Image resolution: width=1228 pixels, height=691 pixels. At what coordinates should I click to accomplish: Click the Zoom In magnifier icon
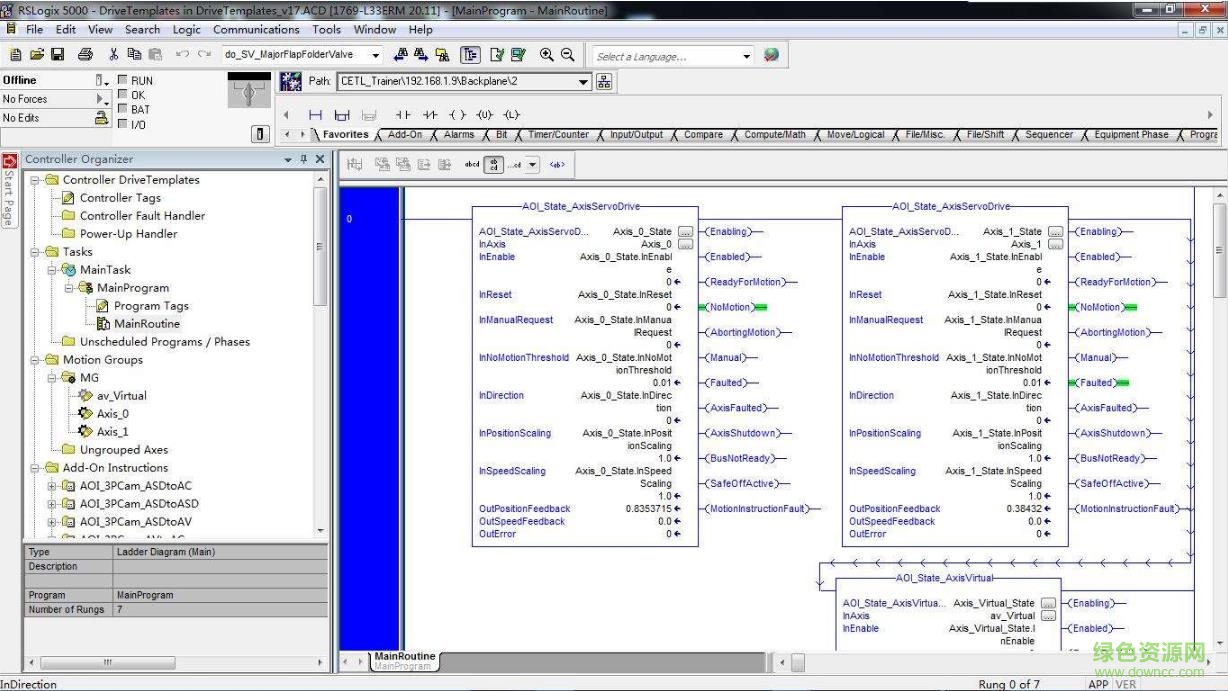click(546, 55)
